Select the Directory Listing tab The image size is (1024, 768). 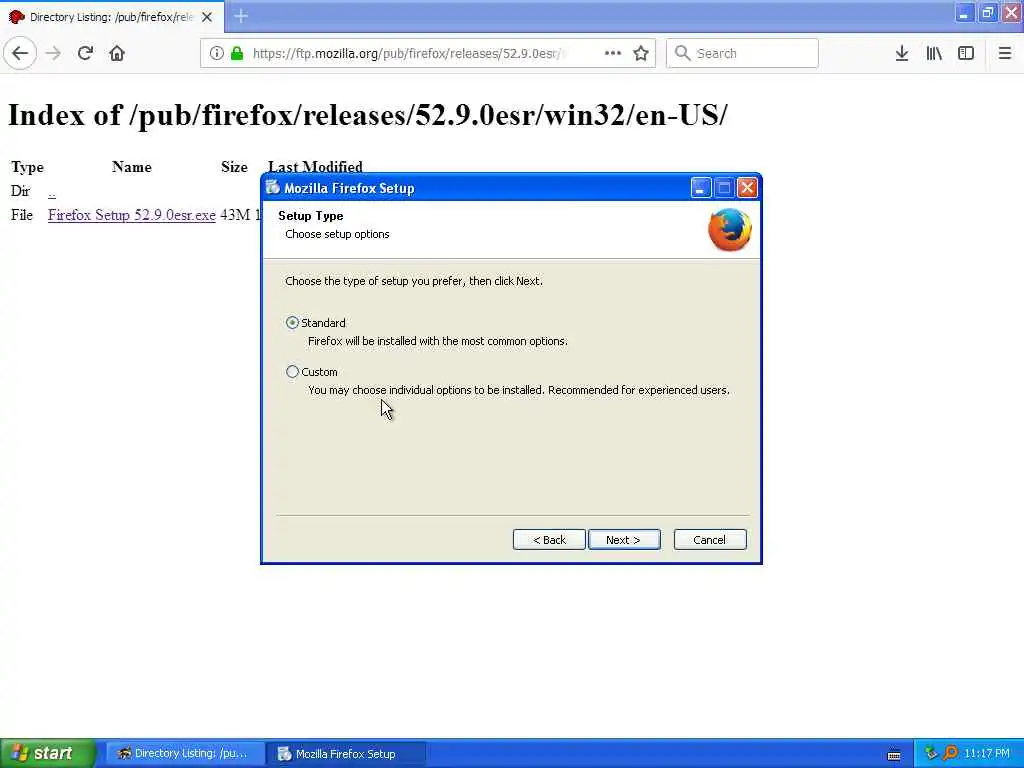click(x=112, y=17)
